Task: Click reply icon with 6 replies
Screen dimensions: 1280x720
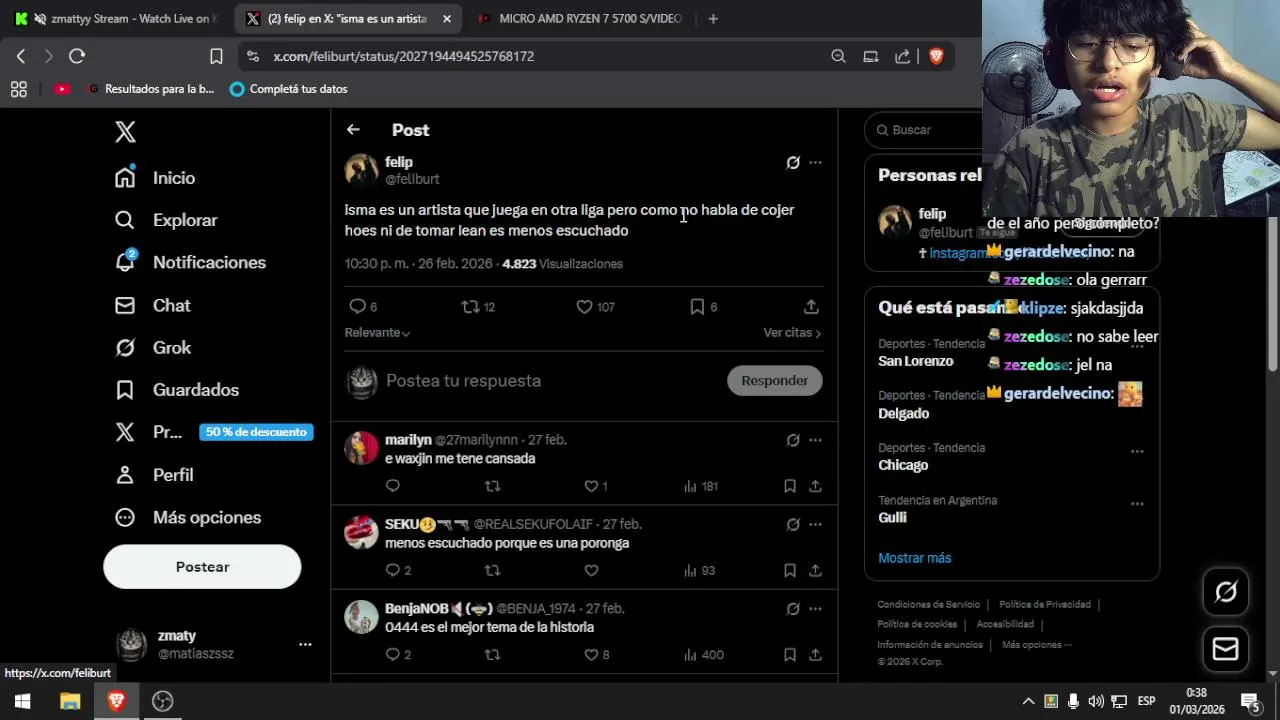Action: click(362, 307)
